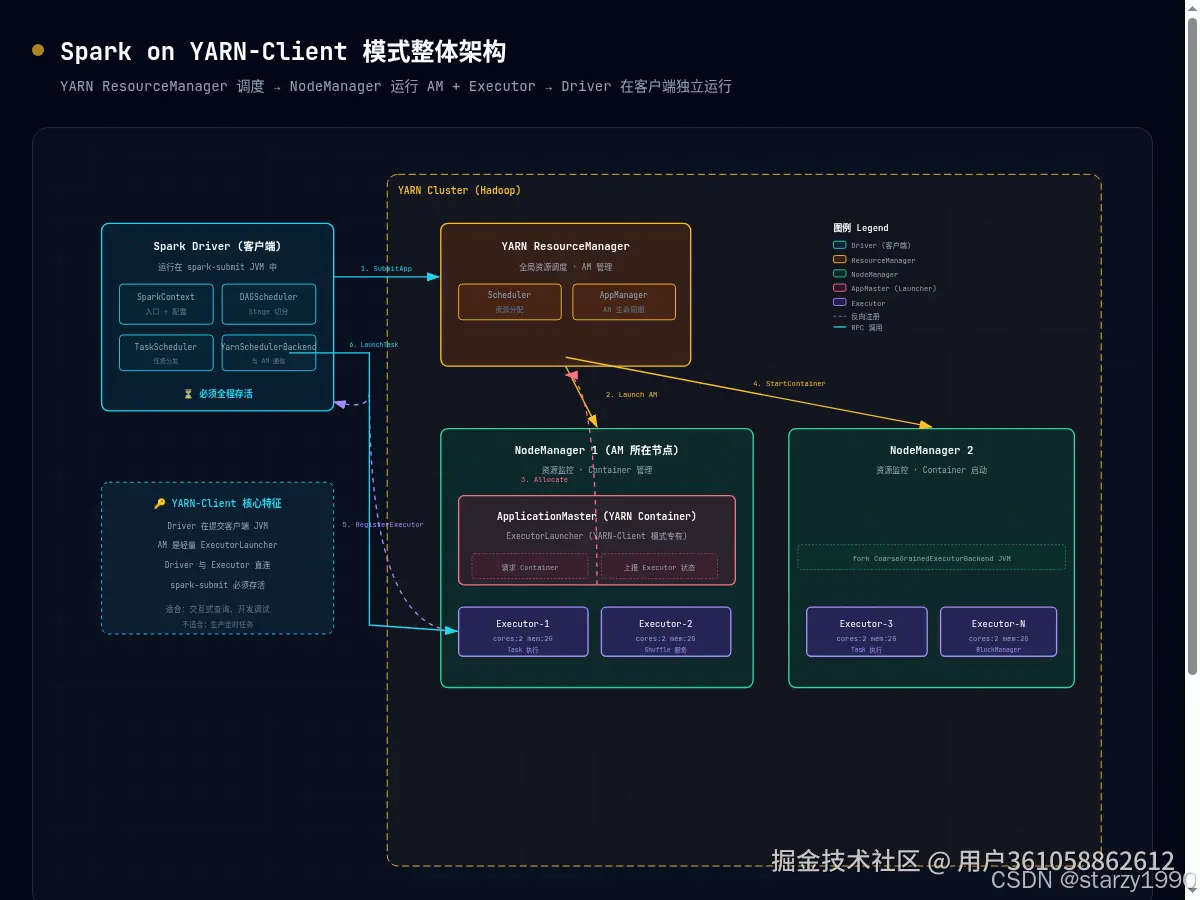Click the YARN Cluster (Hadoop) label
The height and width of the screenshot is (900, 1200).
(459, 190)
